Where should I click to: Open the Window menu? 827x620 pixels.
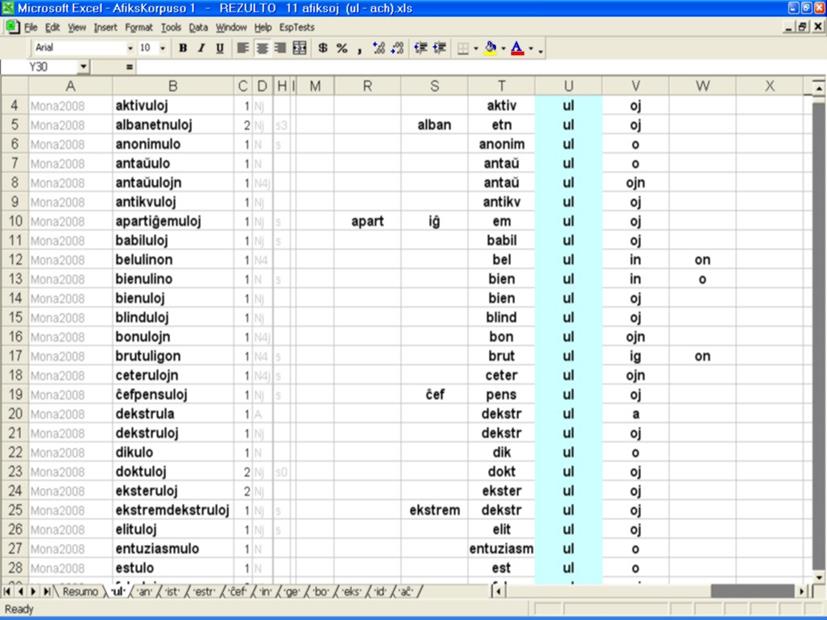tap(231, 27)
